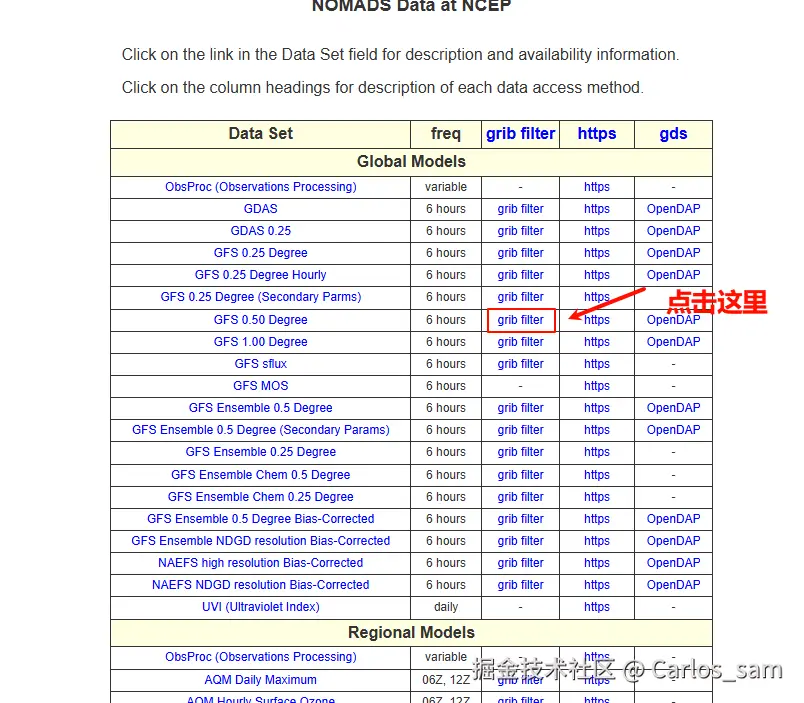Screen dimensions: 804x703
Task: Open the GFS MOS dataset link
Action: [x=260, y=386]
